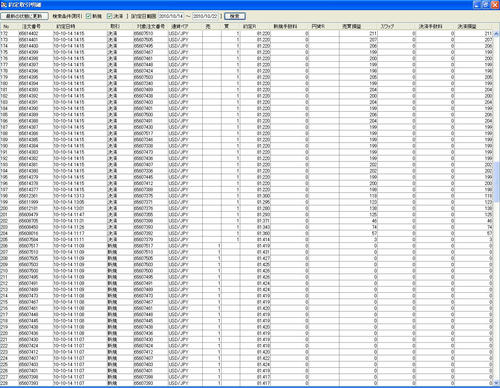The width and height of the screenshot is (500, 388).
Task: Toggle the 新規 (new) checkbox
Action: click(x=88, y=16)
